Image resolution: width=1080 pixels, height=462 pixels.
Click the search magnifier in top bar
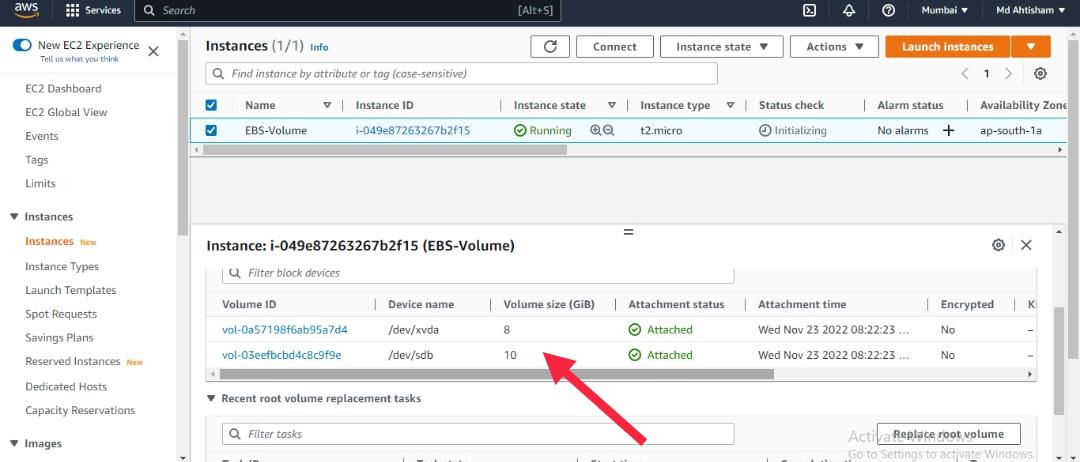point(149,10)
